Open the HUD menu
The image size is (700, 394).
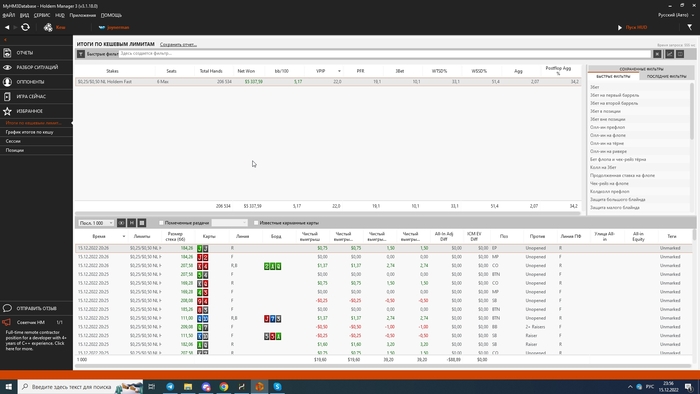coord(60,15)
